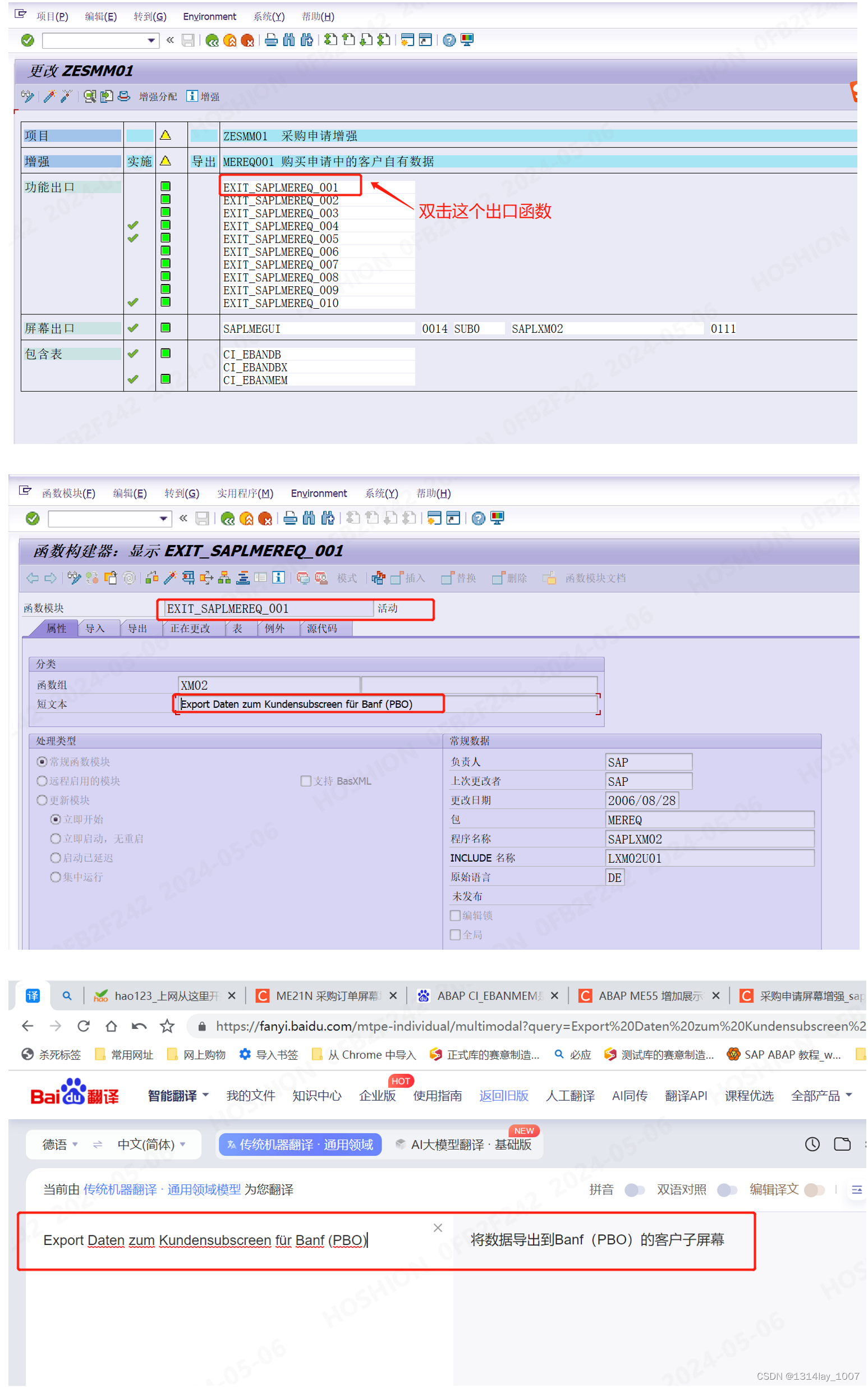The width and height of the screenshot is (868, 1387).
Task: Click the Save icon in Function Builder toolbar
Action: [x=202, y=519]
